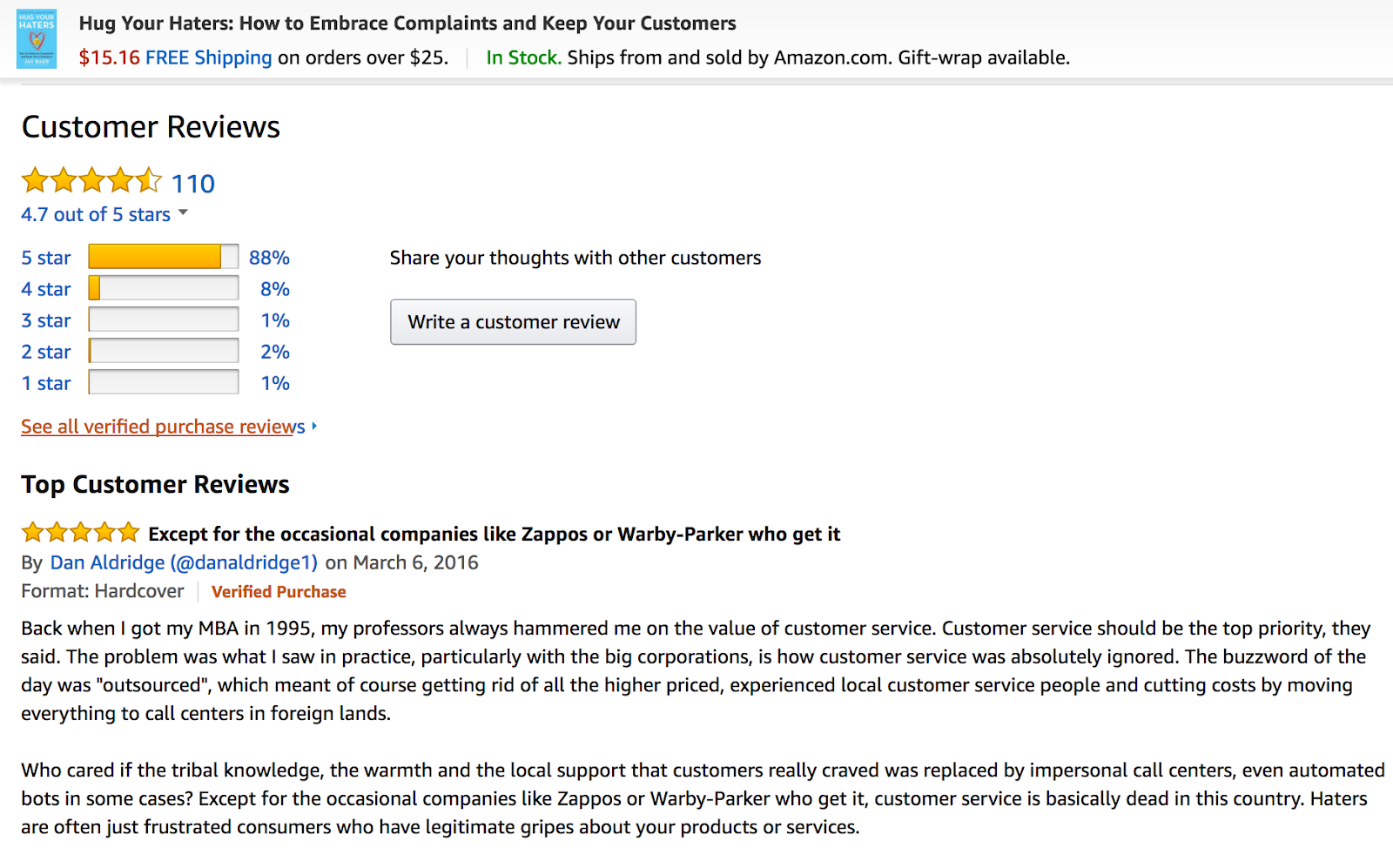Click the overall star rating icons

pyautogui.click(x=91, y=181)
